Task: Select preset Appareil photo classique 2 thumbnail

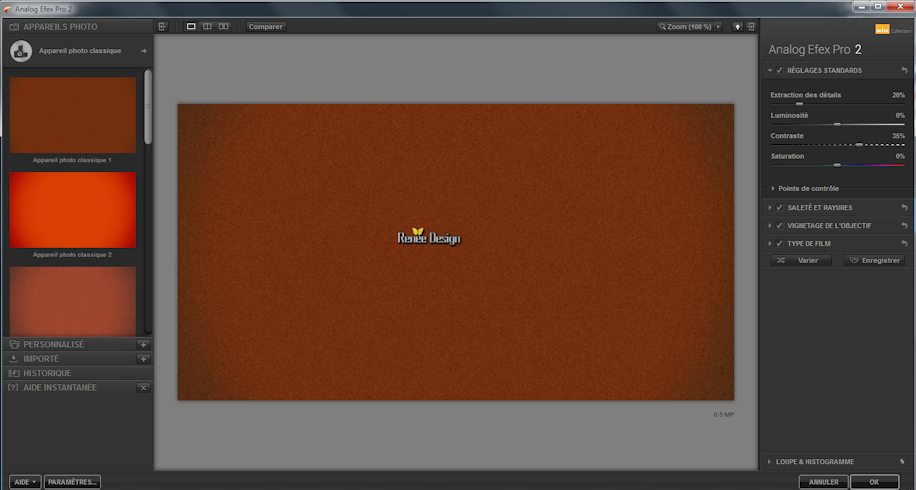Action: [73, 210]
